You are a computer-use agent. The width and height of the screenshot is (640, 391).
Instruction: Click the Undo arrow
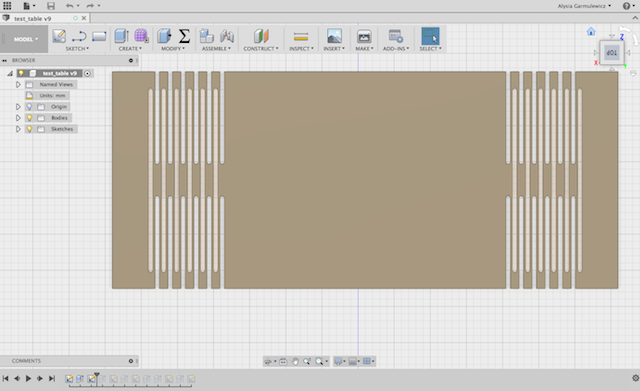[x=69, y=6]
